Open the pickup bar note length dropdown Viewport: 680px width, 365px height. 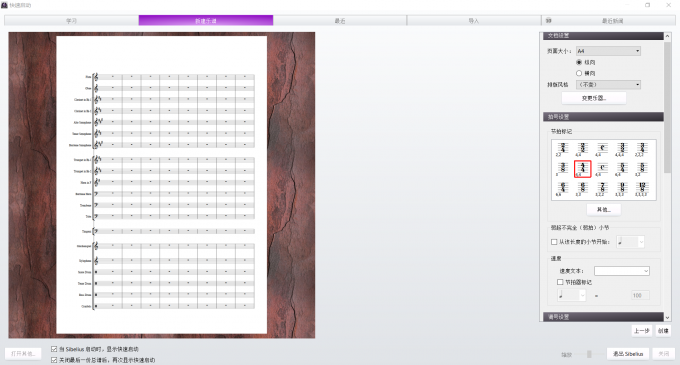(631, 242)
